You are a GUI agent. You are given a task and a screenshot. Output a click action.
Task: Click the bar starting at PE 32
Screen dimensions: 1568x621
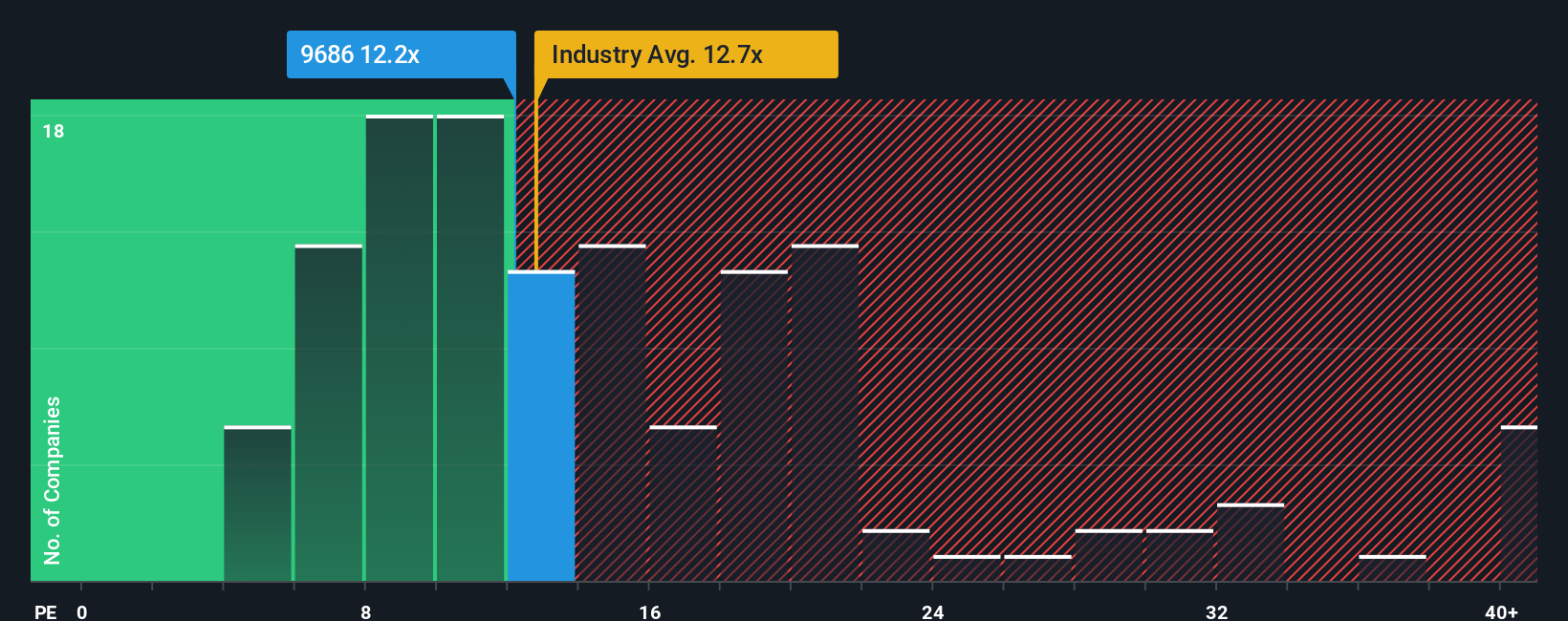[1251, 542]
